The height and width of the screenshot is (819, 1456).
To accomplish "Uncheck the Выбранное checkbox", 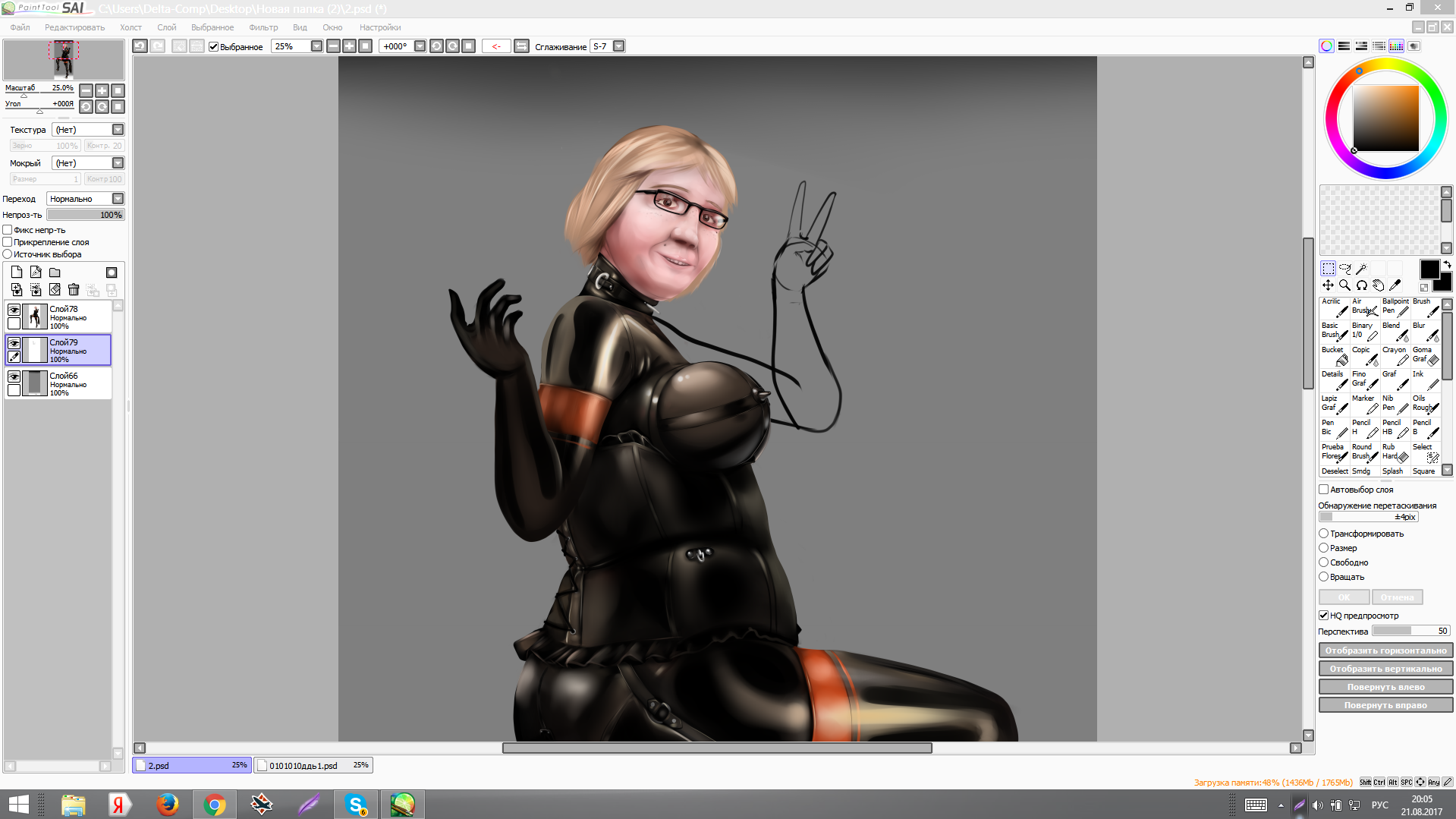I will pos(214,47).
